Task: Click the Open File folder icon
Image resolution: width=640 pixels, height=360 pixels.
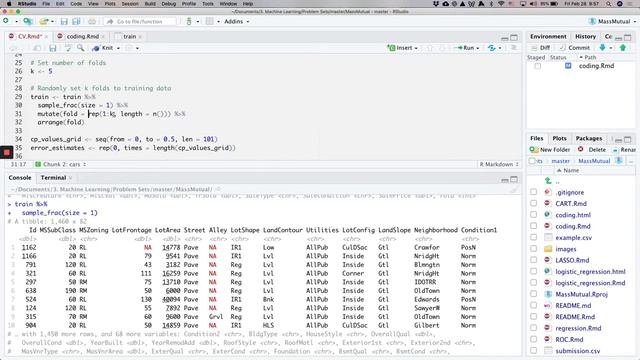Action: click(x=44, y=21)
